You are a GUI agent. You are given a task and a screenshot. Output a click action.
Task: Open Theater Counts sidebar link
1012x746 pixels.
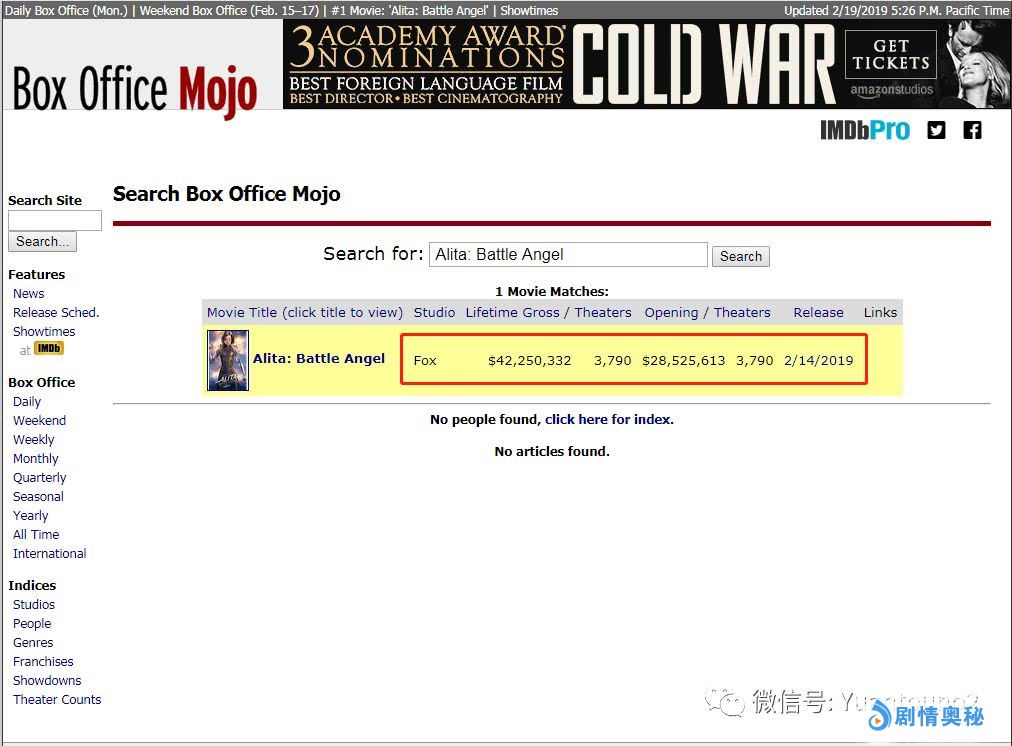[57, 700]
